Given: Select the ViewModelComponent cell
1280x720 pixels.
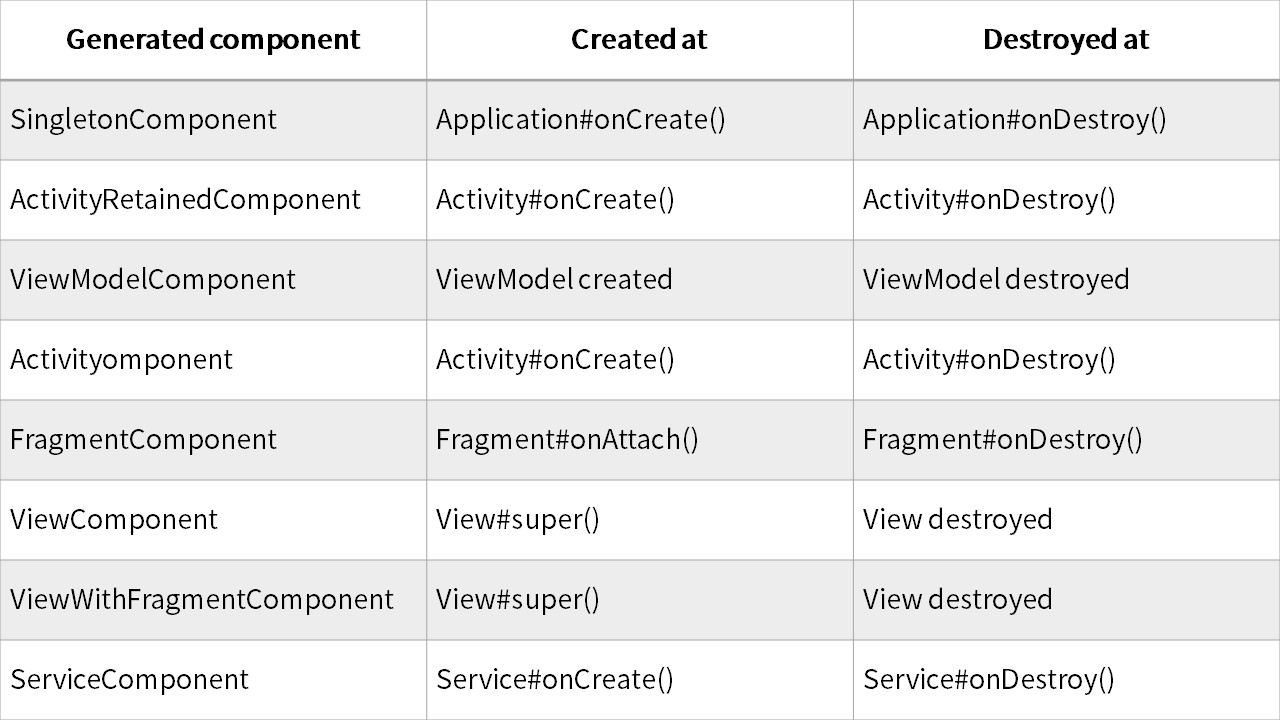Looking at the screenshot, I should click(153, 279).
